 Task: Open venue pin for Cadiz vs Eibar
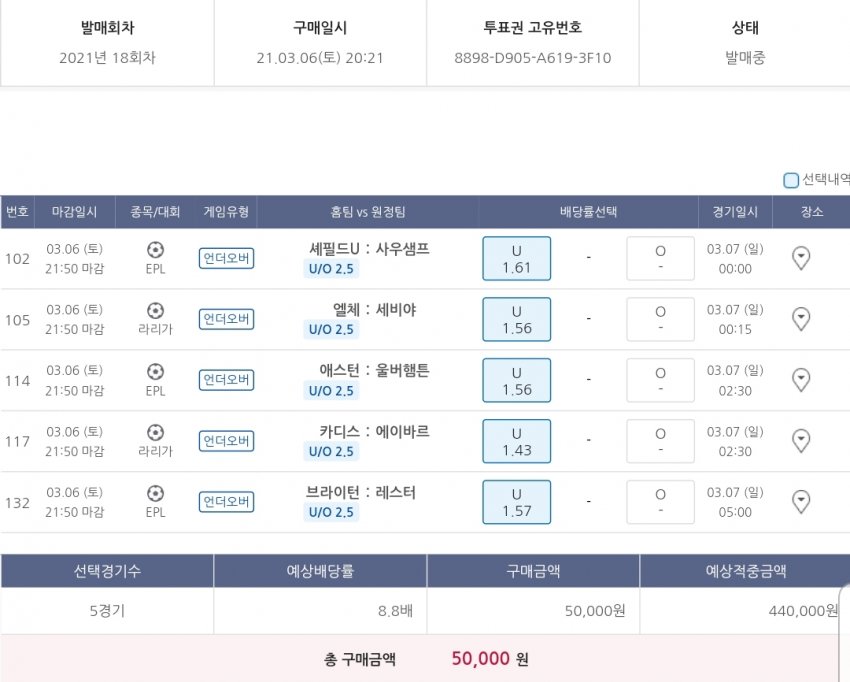point(800,441)
